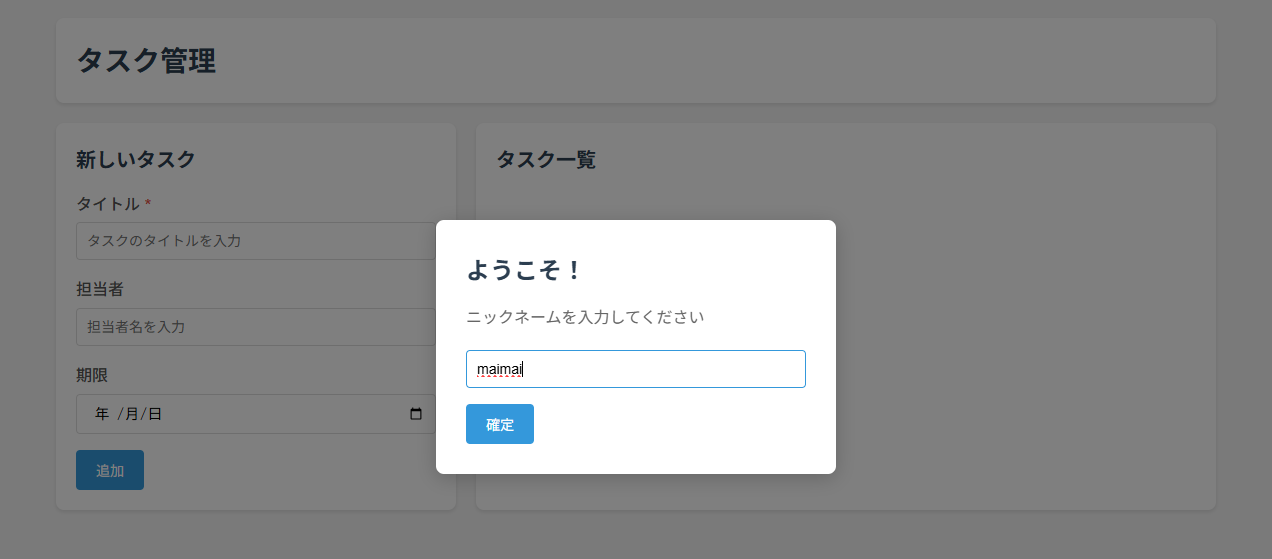Image resolution: width=1272 pixels, height=559 pixels.
Task: Click the タスク一覧 section heading
Action: tap(546, 159)
